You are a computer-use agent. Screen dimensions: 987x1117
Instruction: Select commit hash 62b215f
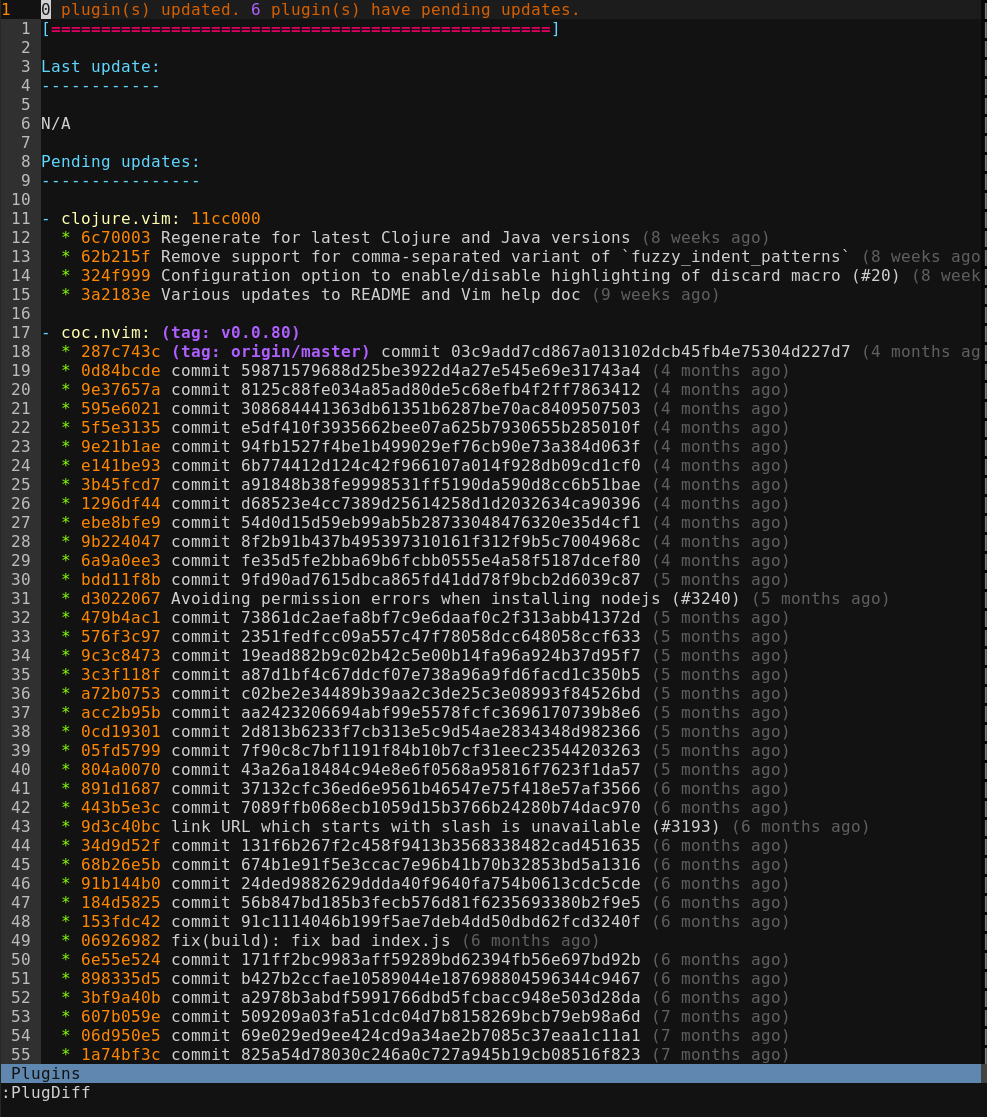(115, 256)
